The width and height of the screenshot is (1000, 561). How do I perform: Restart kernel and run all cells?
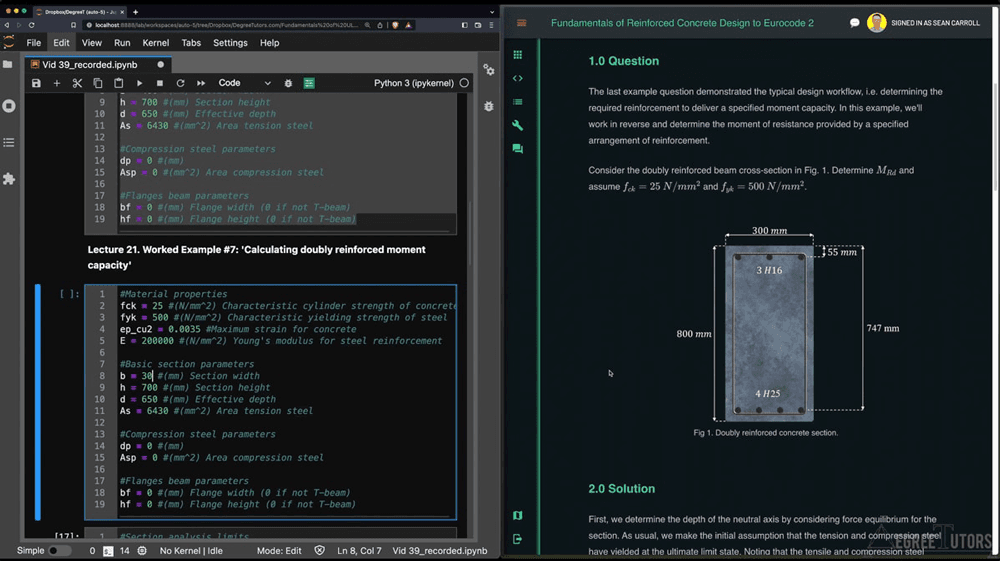tap(201, 83)
